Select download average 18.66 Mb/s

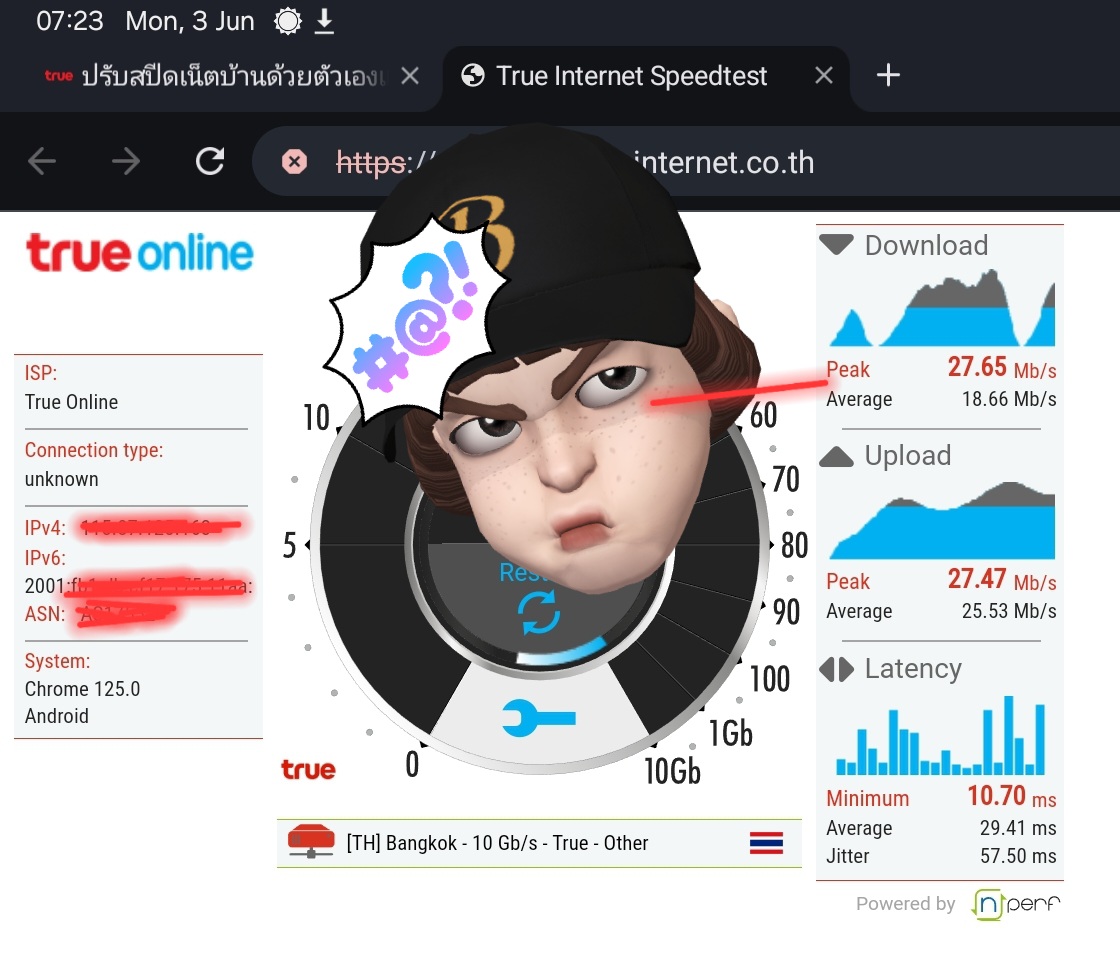tap(1009, 399)
